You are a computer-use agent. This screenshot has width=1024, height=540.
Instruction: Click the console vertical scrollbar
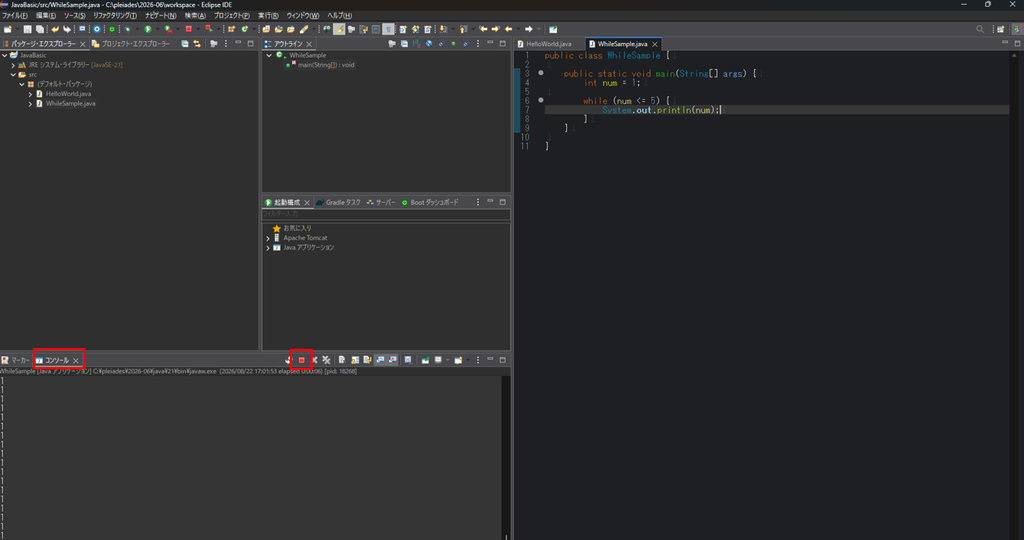(x=505, y=457)
